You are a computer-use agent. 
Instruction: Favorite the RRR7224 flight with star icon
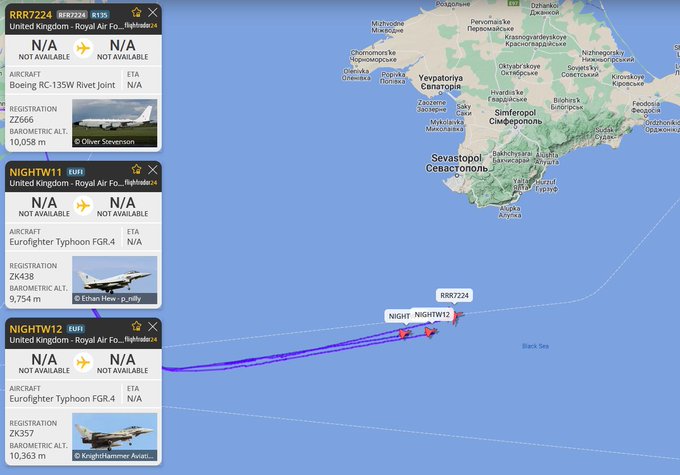point(137,12)
